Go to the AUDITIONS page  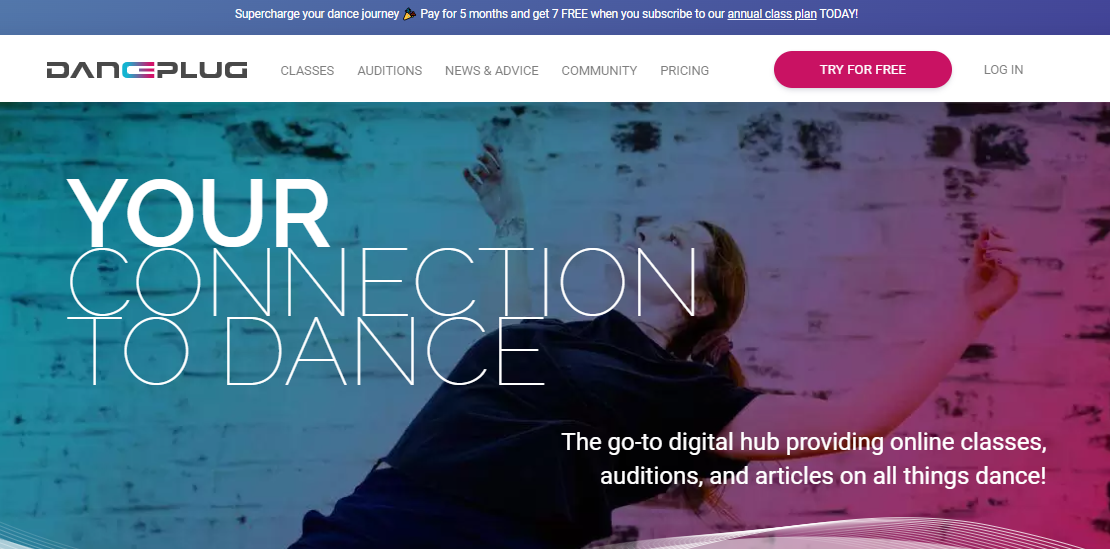click(389, 71)
